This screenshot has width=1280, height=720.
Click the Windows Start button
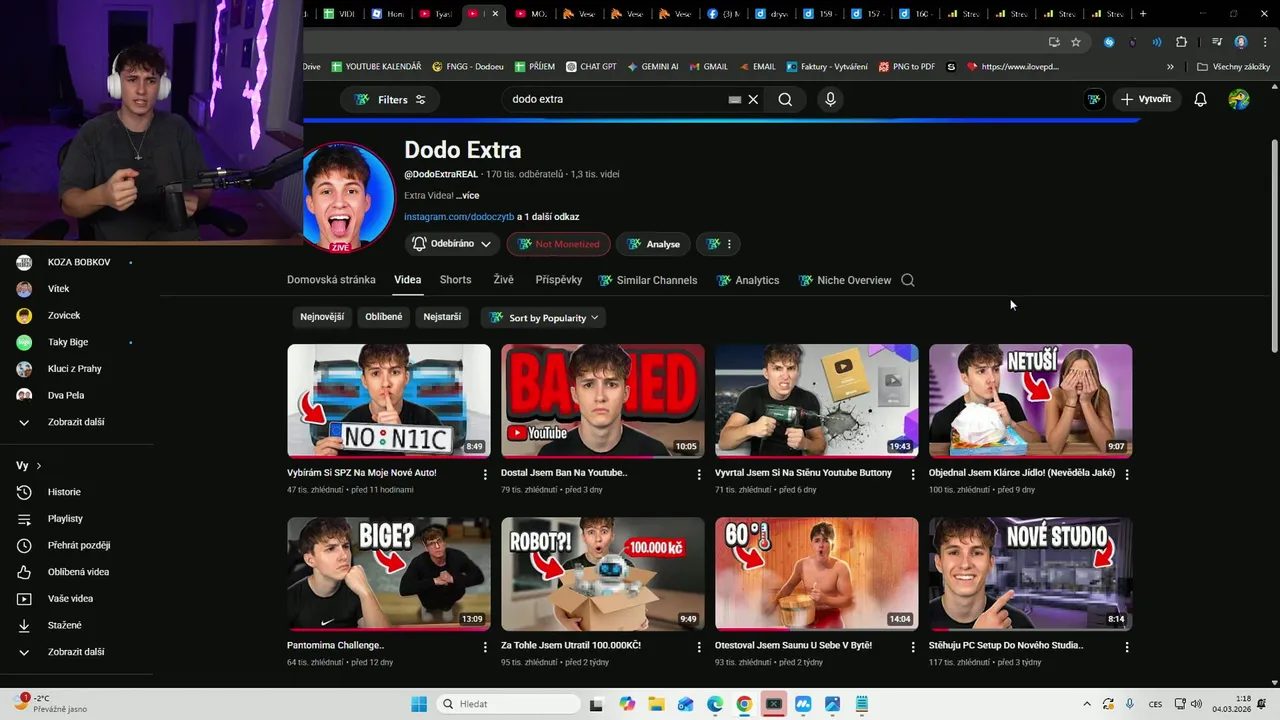(x=419, y=704)
